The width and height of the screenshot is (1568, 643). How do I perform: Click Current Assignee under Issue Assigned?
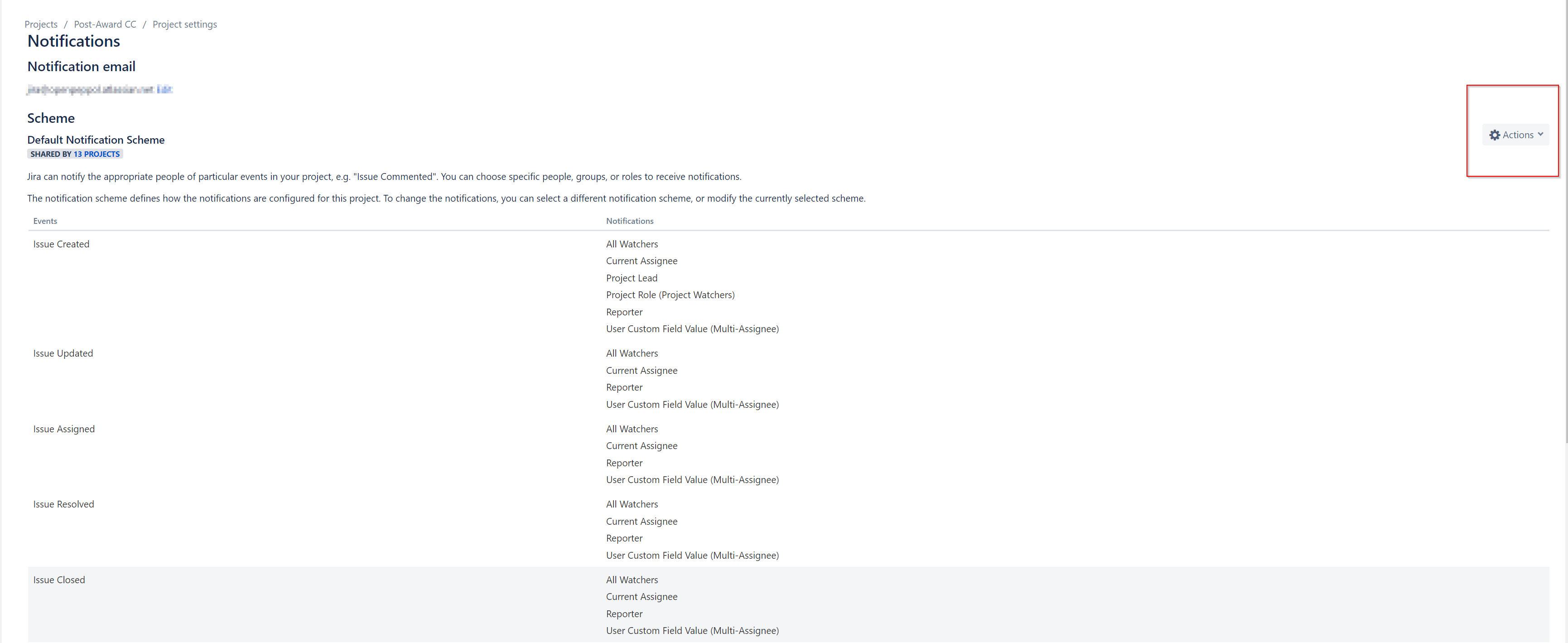point(642,446)
